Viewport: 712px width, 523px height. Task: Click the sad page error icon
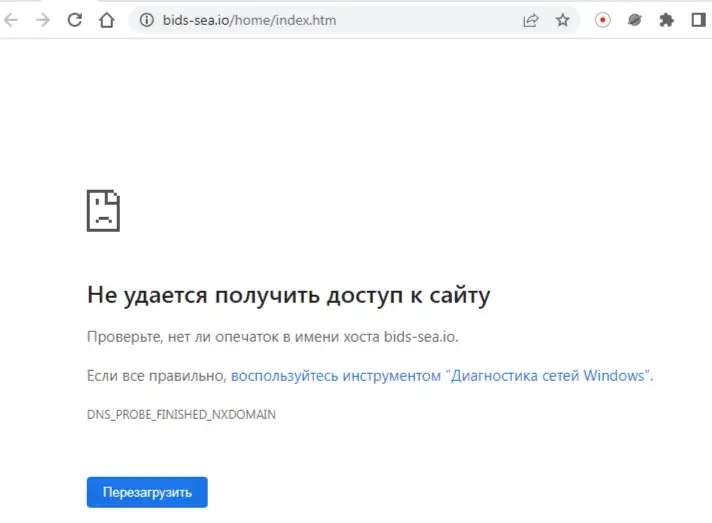coord(104,211)
